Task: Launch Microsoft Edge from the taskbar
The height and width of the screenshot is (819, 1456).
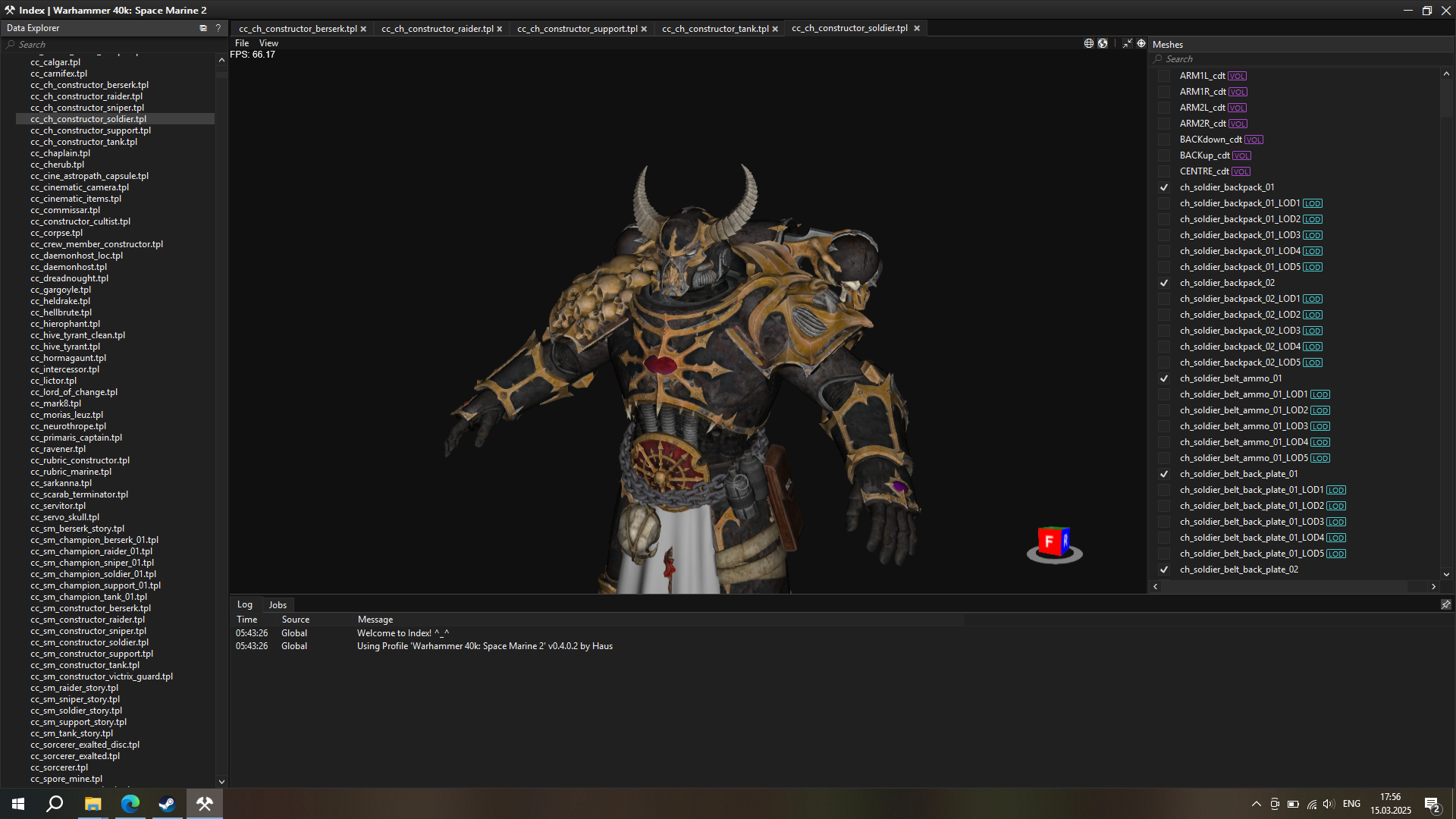Action: (x=130, y=804)
